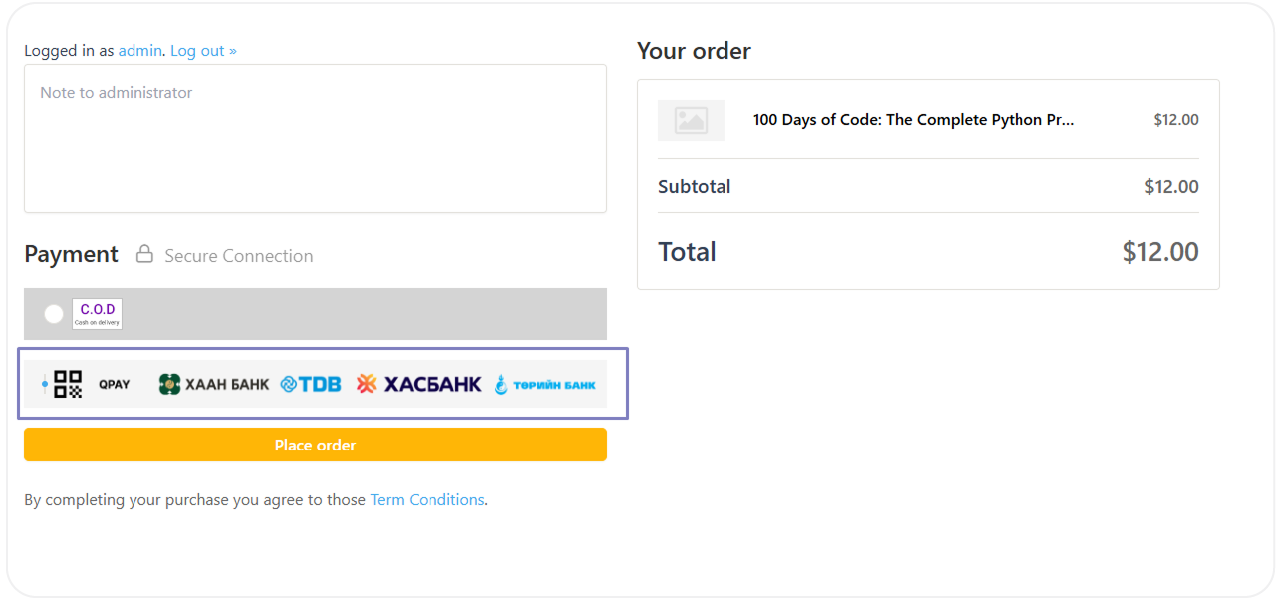
Task: Select the QPay payment radio button
Action: pyautogui.click(x=44, y=384)
